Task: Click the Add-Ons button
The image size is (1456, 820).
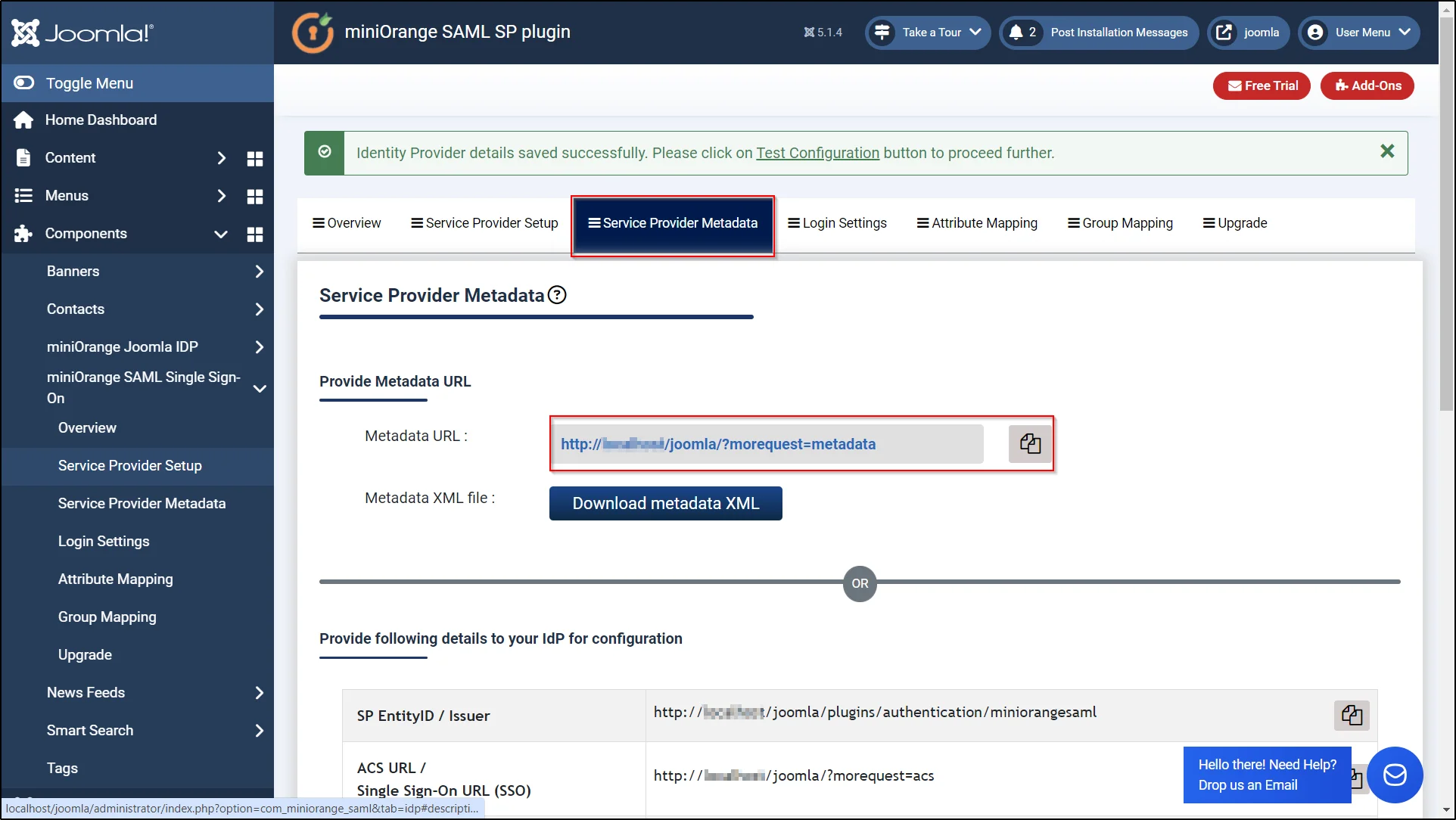Action: (1367, 86)
